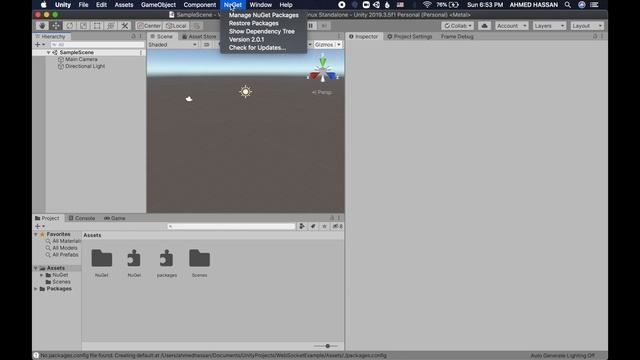Open the Shaded draw mode dropdown
The width and height of the screenshot is (640, 360).
pos(173,44)
